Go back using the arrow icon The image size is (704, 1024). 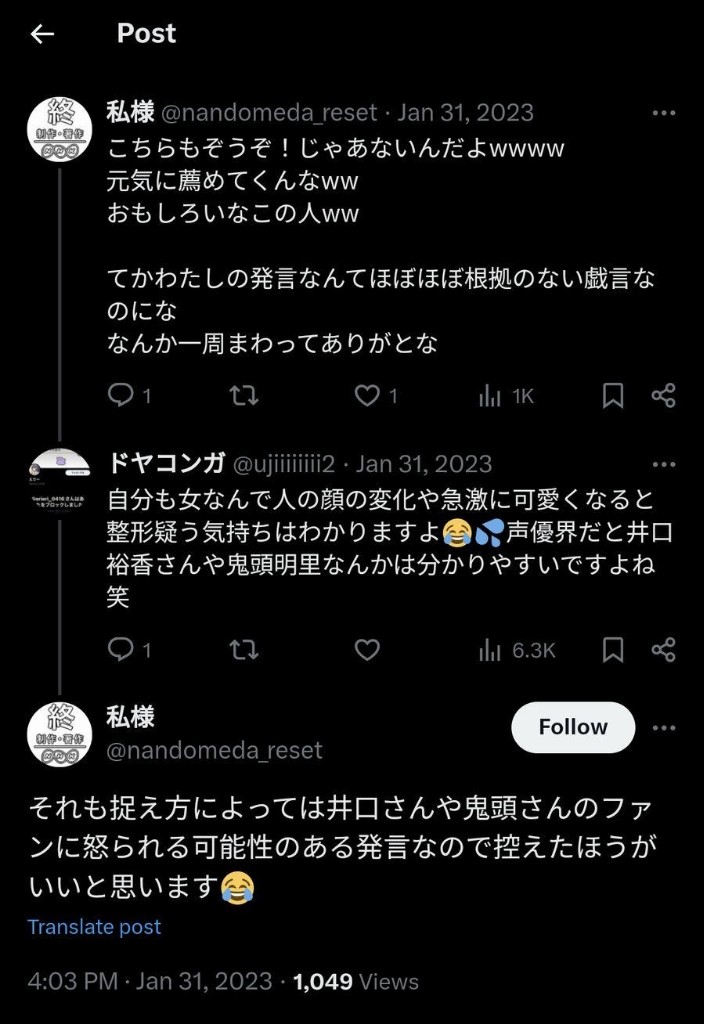pyautogui.click(x=42, y=34)
